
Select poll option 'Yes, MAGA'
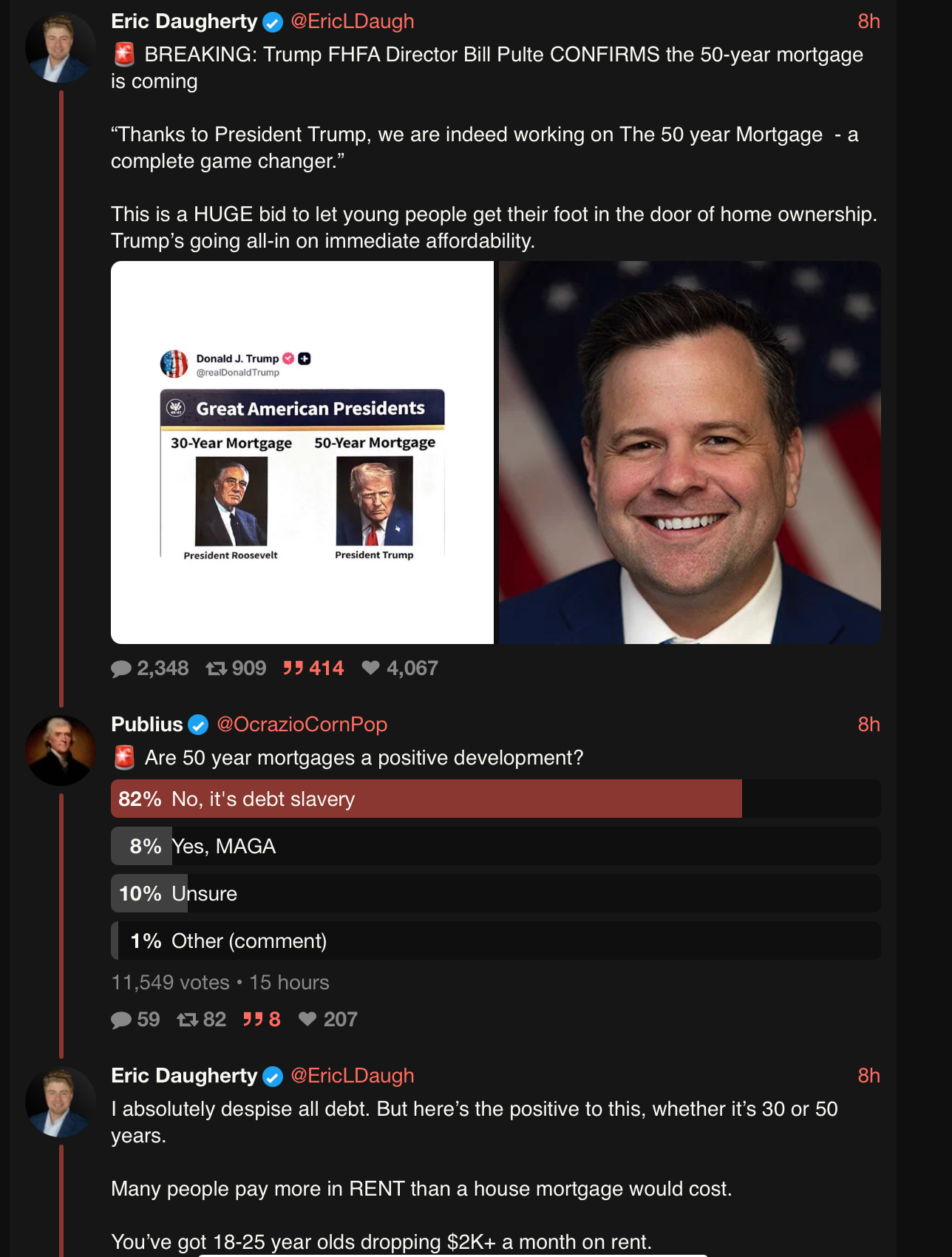click(495, 847)
